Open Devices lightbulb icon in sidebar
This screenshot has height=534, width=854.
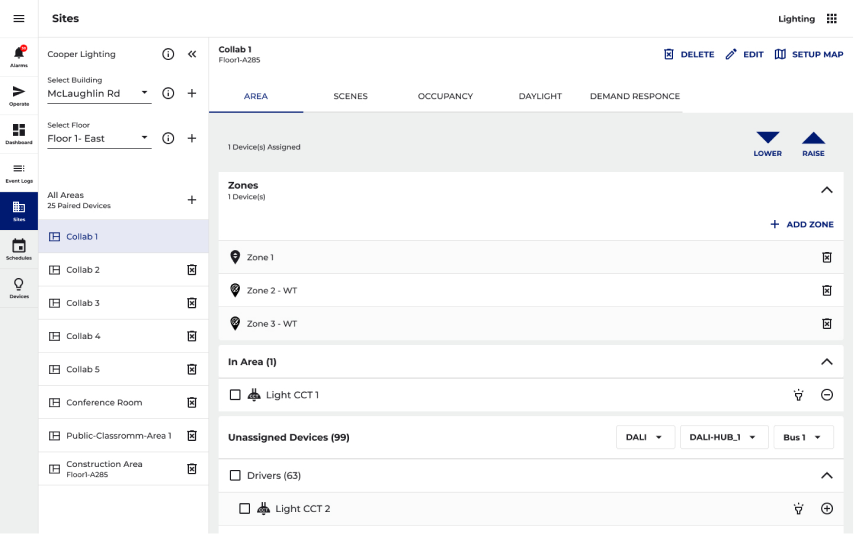point(19,284)
